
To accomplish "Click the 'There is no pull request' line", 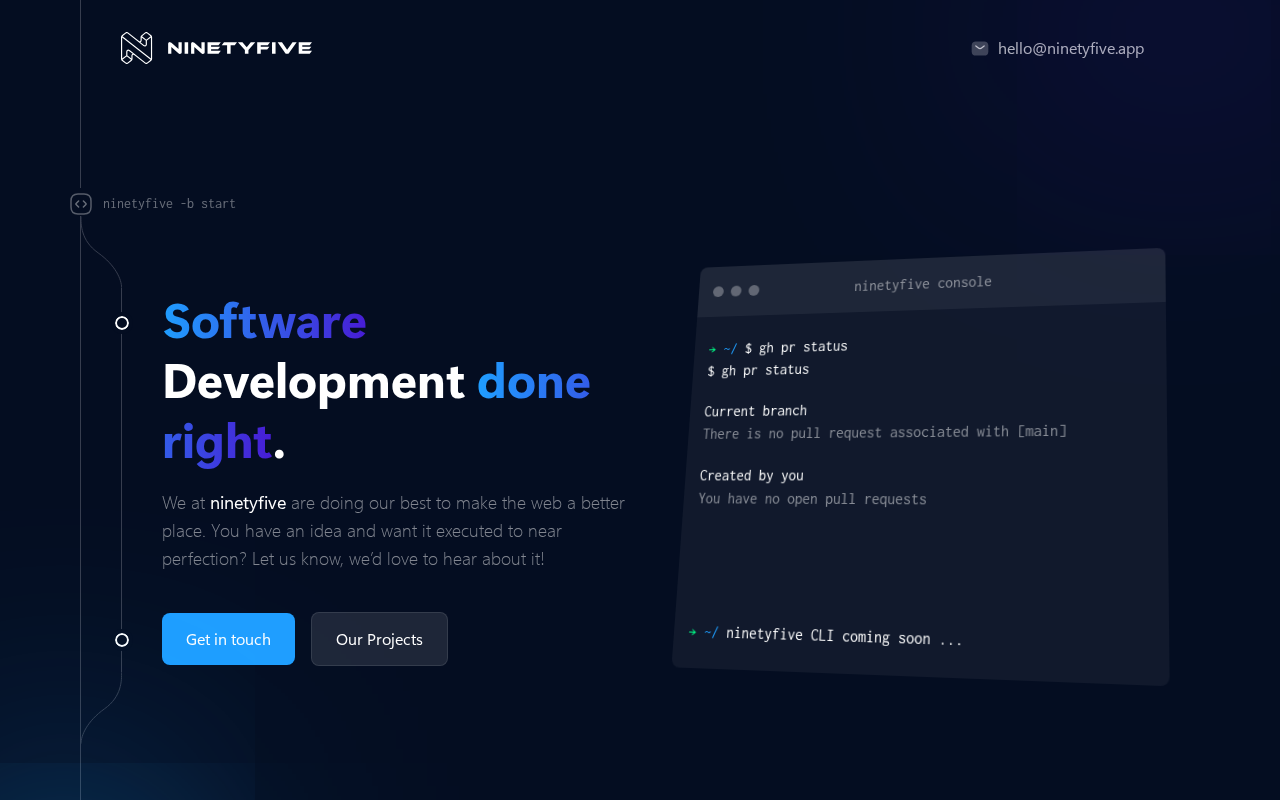I will click(x=885, y=432).
